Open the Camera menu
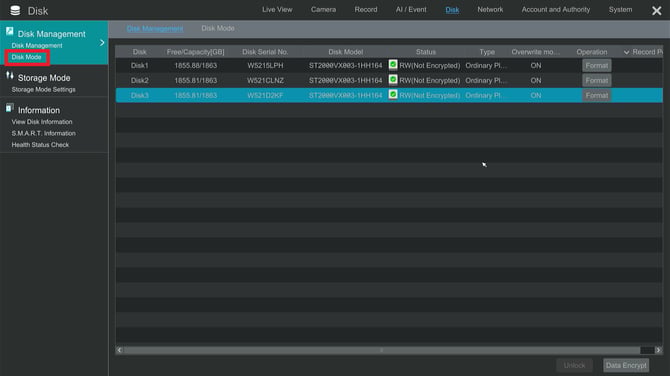This screenshot has width=670, height=376. (323, 9)
